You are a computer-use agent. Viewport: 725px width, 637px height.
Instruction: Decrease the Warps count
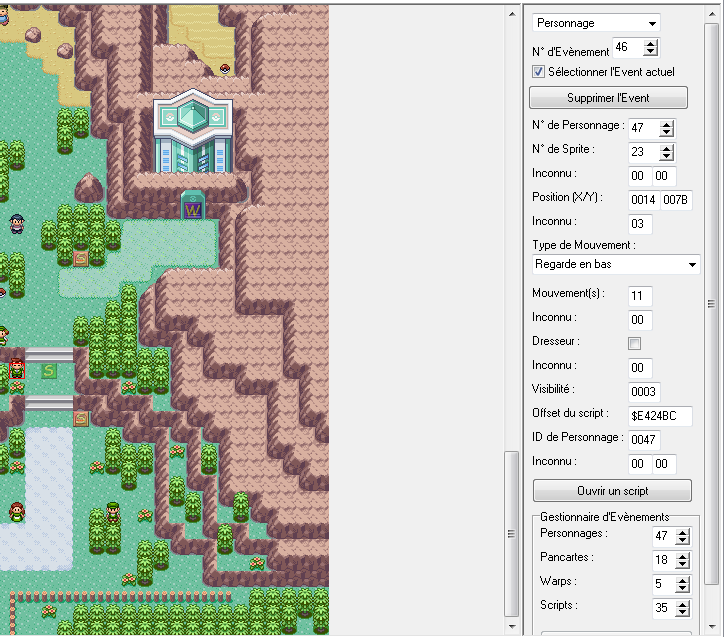click(x=682, y=588)
